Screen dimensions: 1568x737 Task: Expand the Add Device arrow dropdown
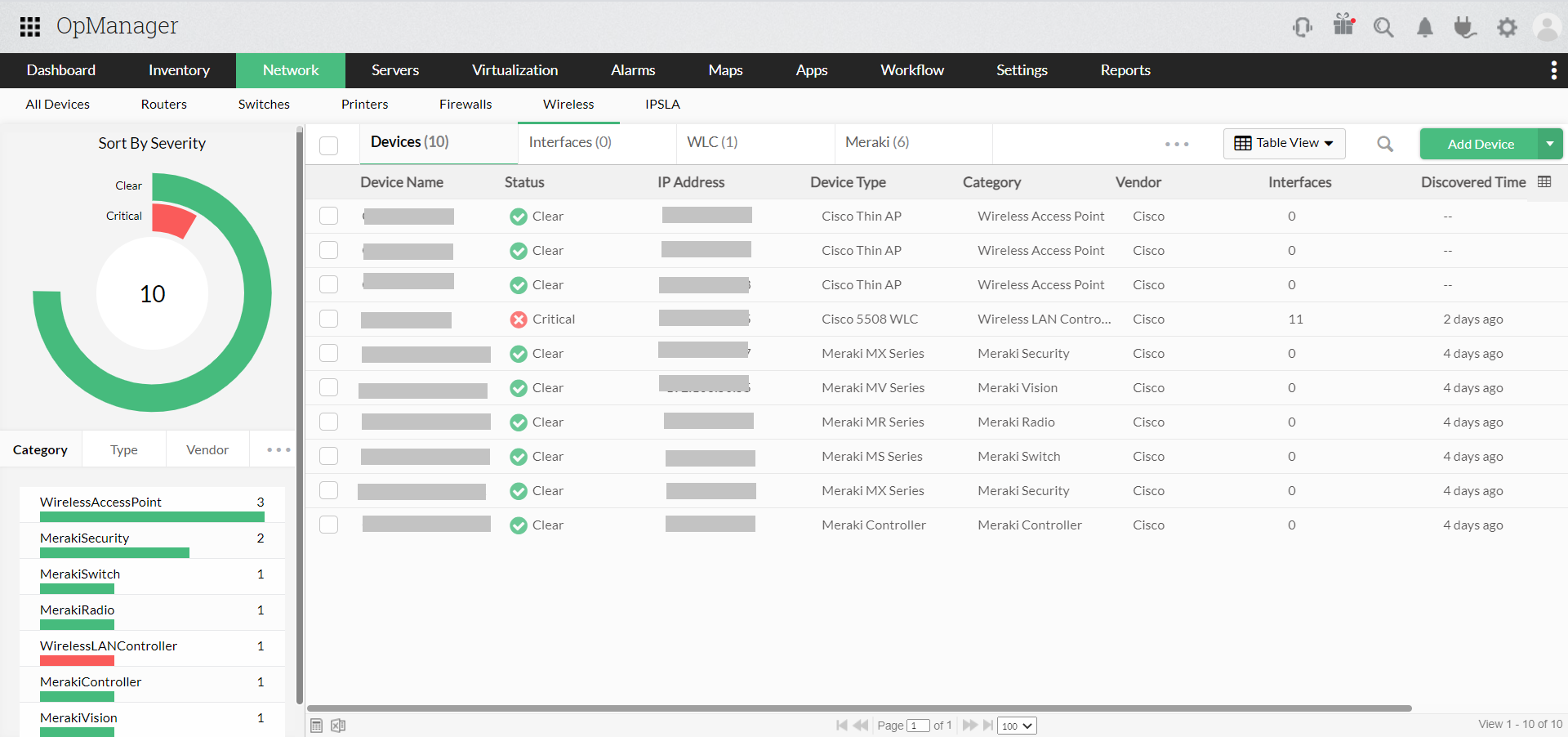coord(1550,144)
